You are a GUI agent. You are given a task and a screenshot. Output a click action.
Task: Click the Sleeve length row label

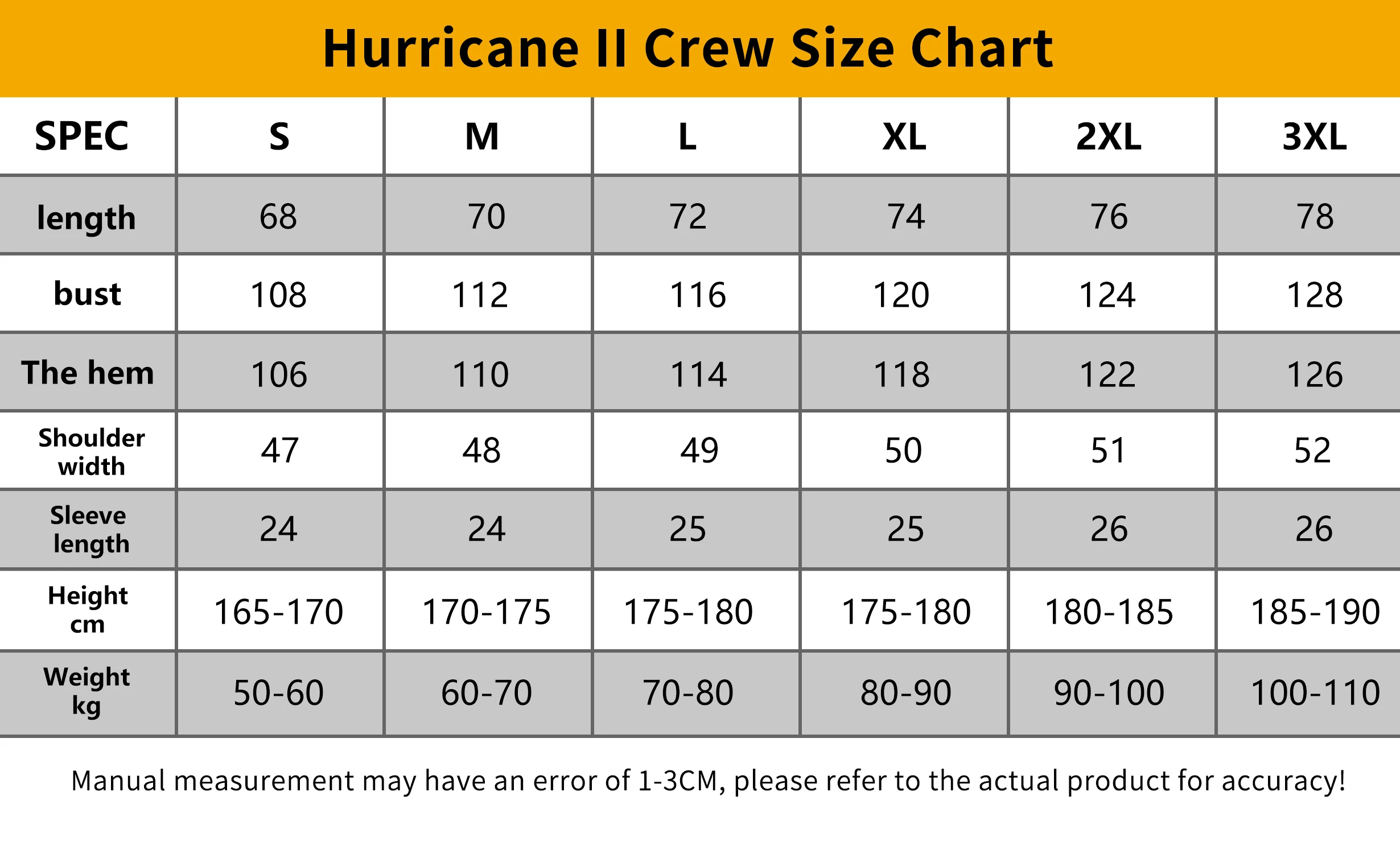90,529
